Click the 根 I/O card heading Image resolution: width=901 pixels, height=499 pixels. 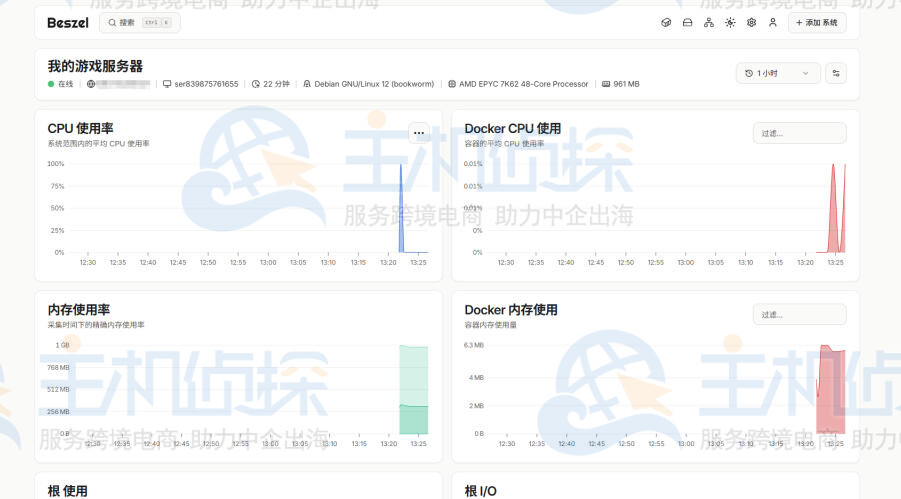click(480, 491)
